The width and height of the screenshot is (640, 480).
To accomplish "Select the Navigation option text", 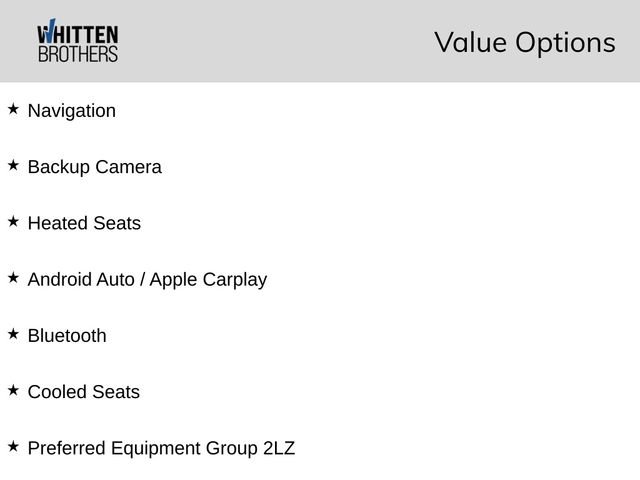I will click(72, 111).
